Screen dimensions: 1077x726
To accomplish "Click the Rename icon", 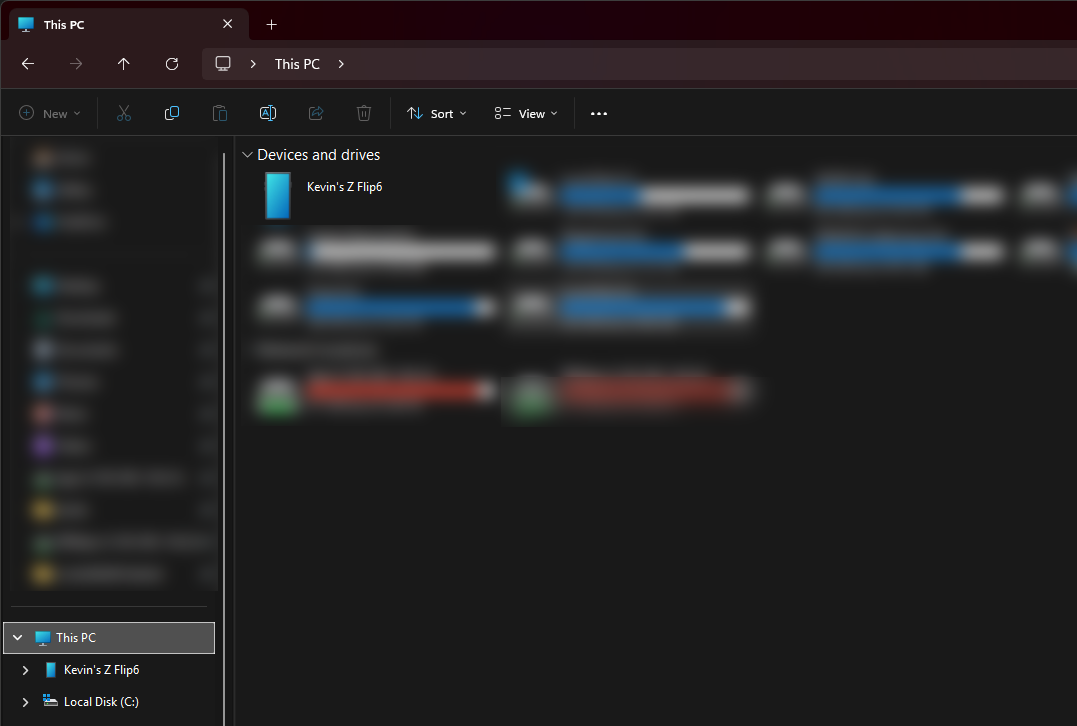I will (x=268, y=113).
